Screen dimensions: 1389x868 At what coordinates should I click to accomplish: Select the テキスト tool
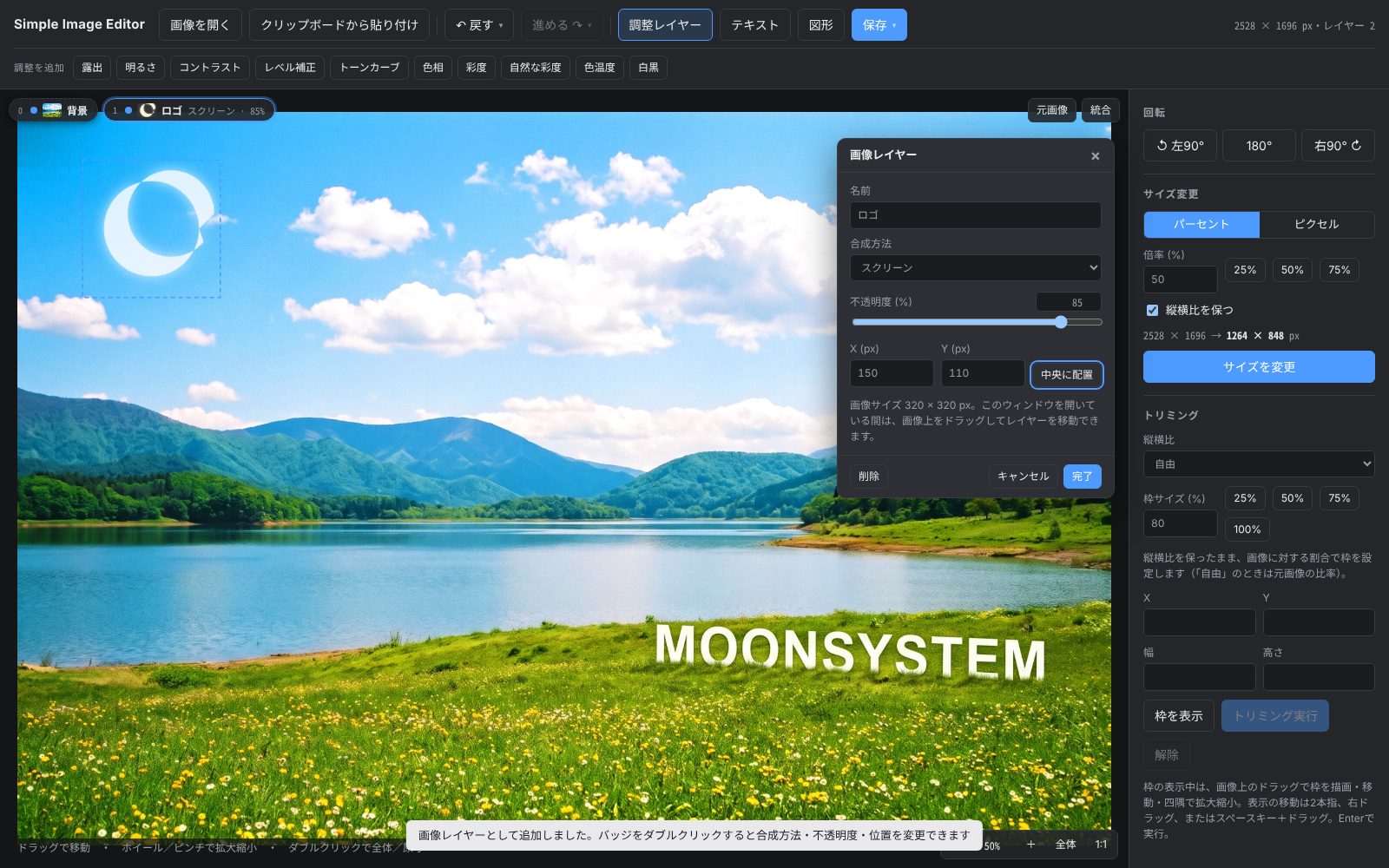click(x=754, y=25)
